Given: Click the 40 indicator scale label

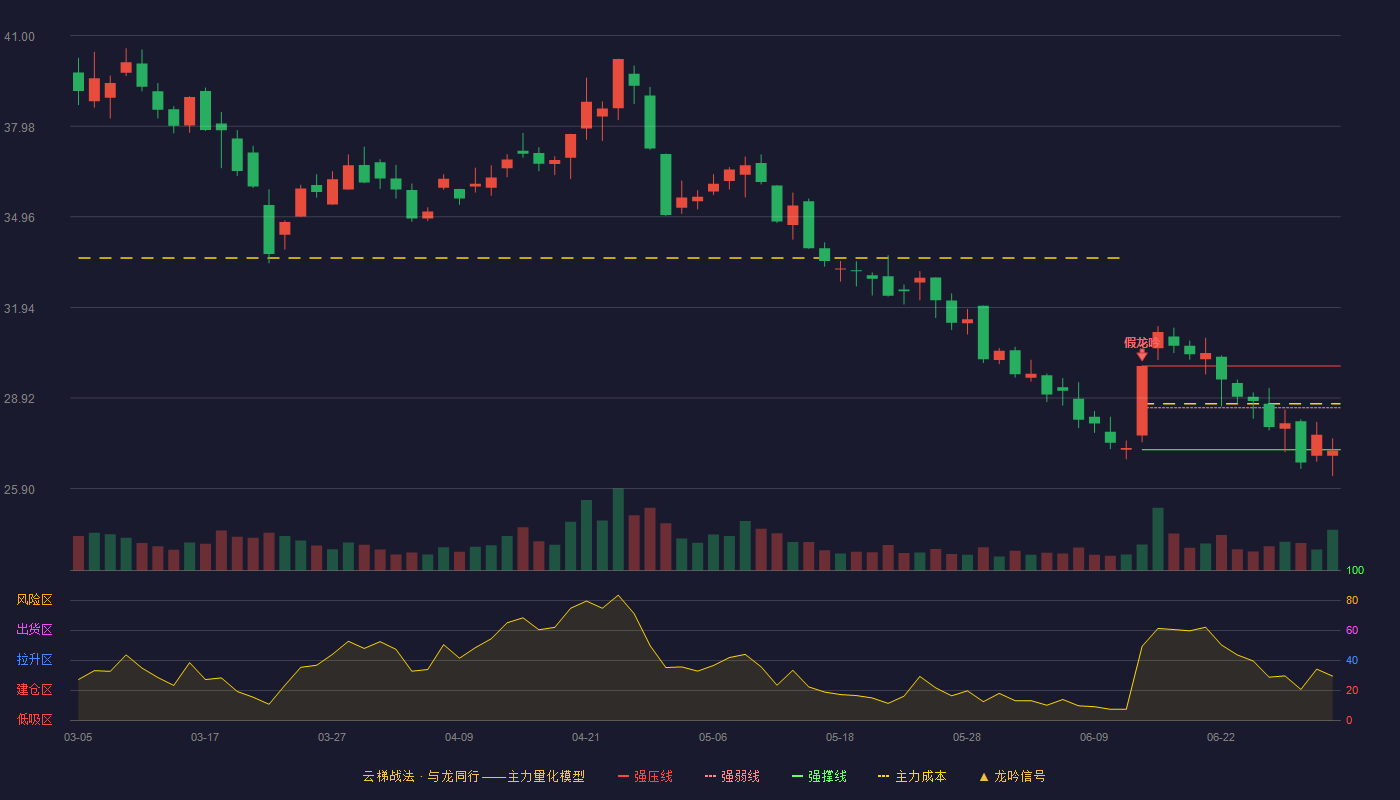Looking at the screenshot, I should coord(1352,660).
